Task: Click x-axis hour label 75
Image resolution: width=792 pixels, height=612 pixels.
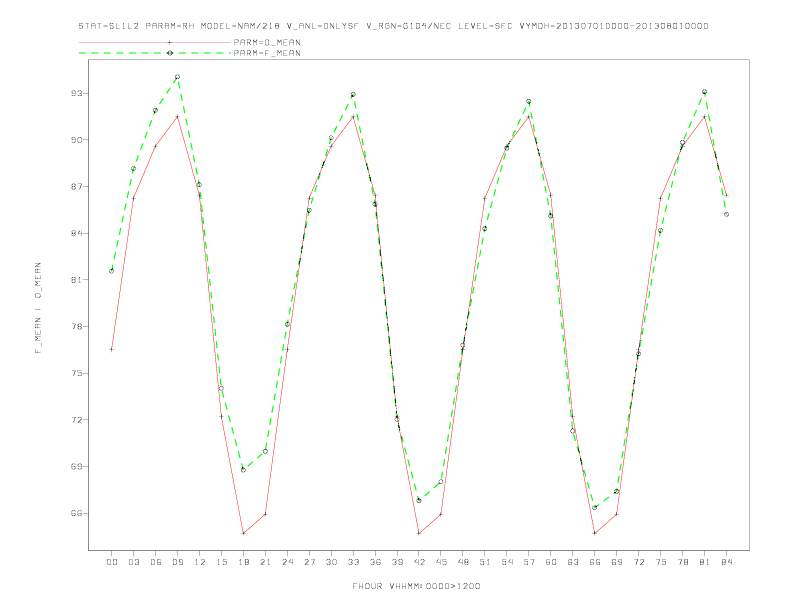Action: click(661, 562)
